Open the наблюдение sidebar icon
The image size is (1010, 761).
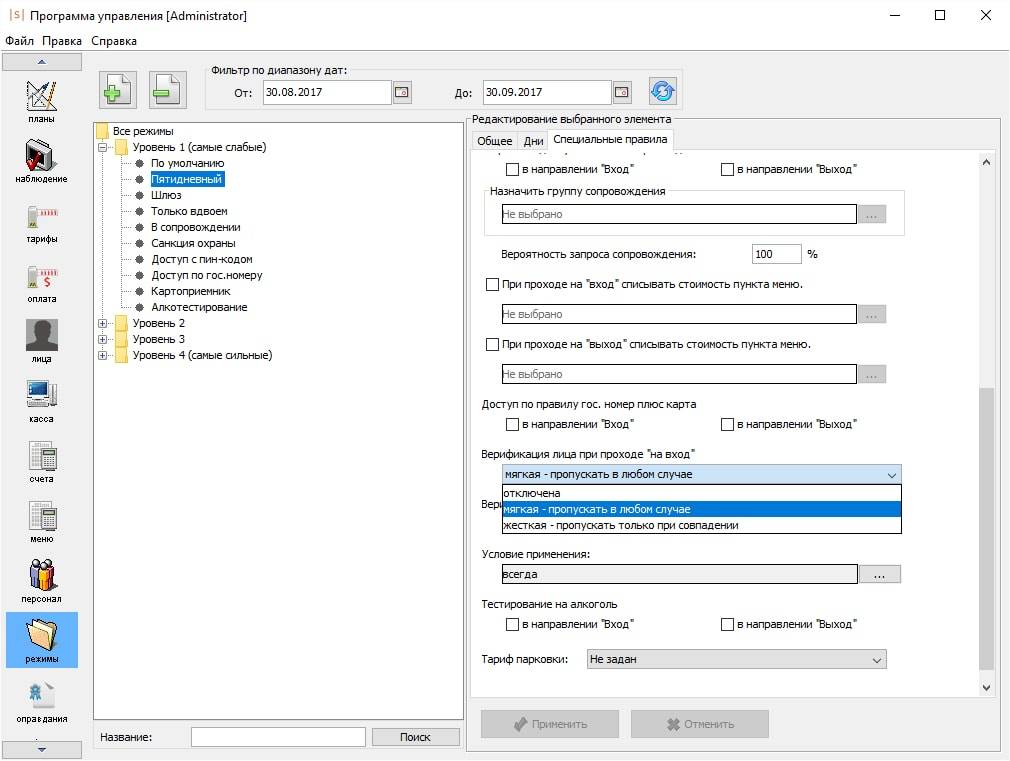(x=41, y=158)
